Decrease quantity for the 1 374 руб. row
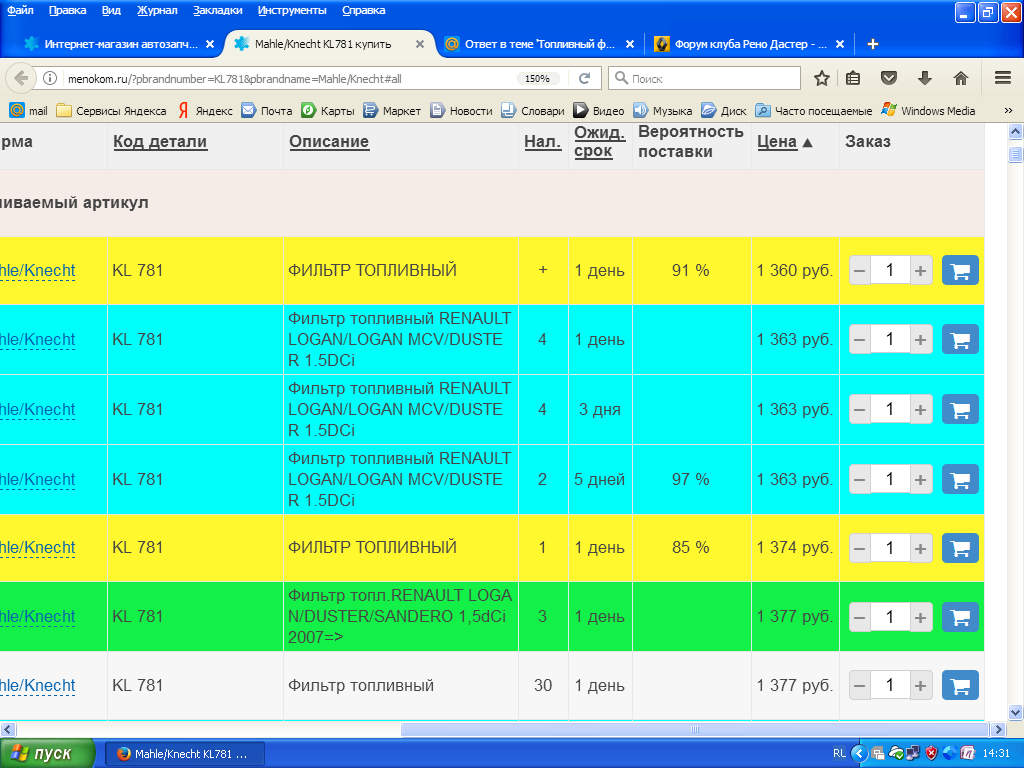1024x768 pixels. pos(859,548)
